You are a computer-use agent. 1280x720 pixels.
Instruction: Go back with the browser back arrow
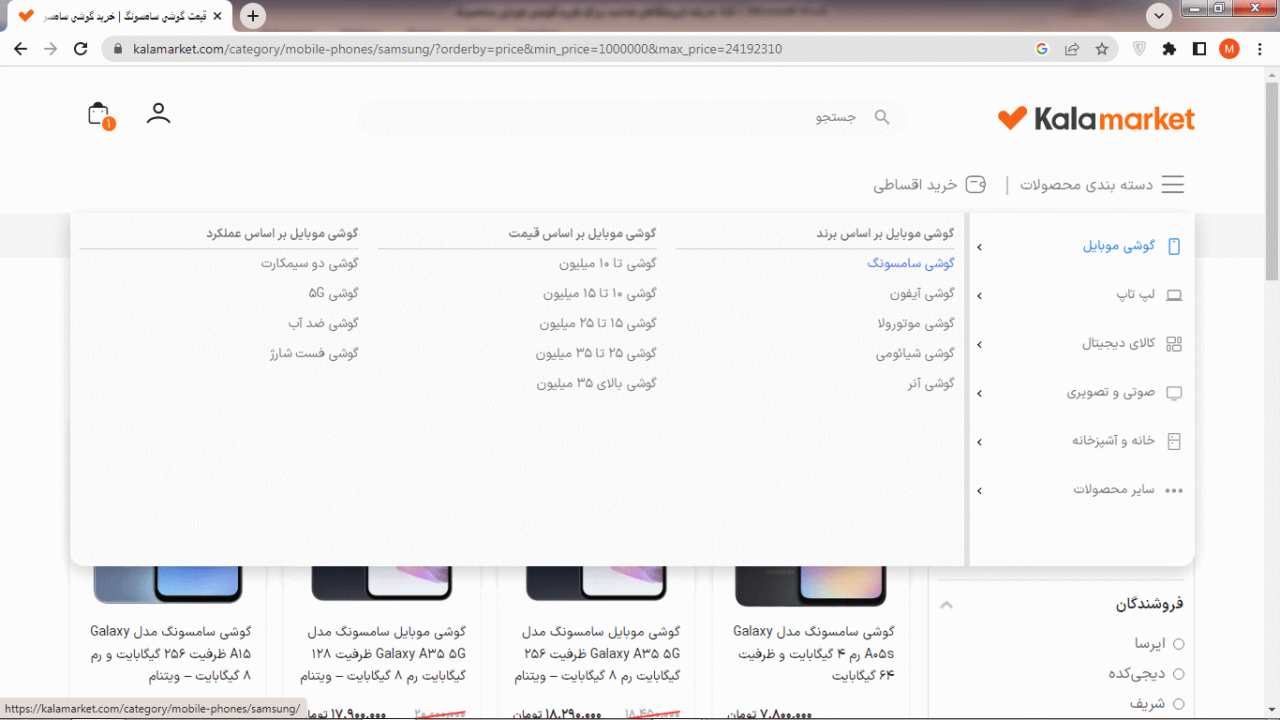20,49
